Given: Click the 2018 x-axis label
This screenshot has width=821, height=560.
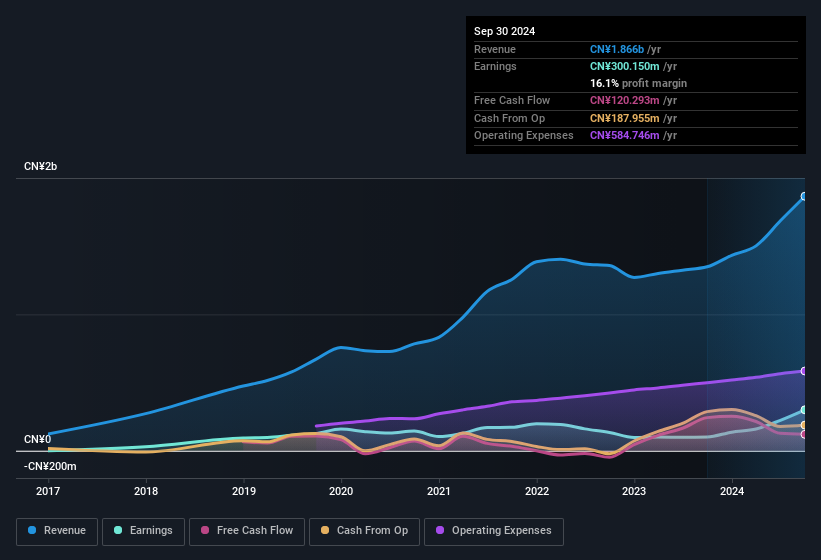Looking at the screenshot, I should coord(146,491).
